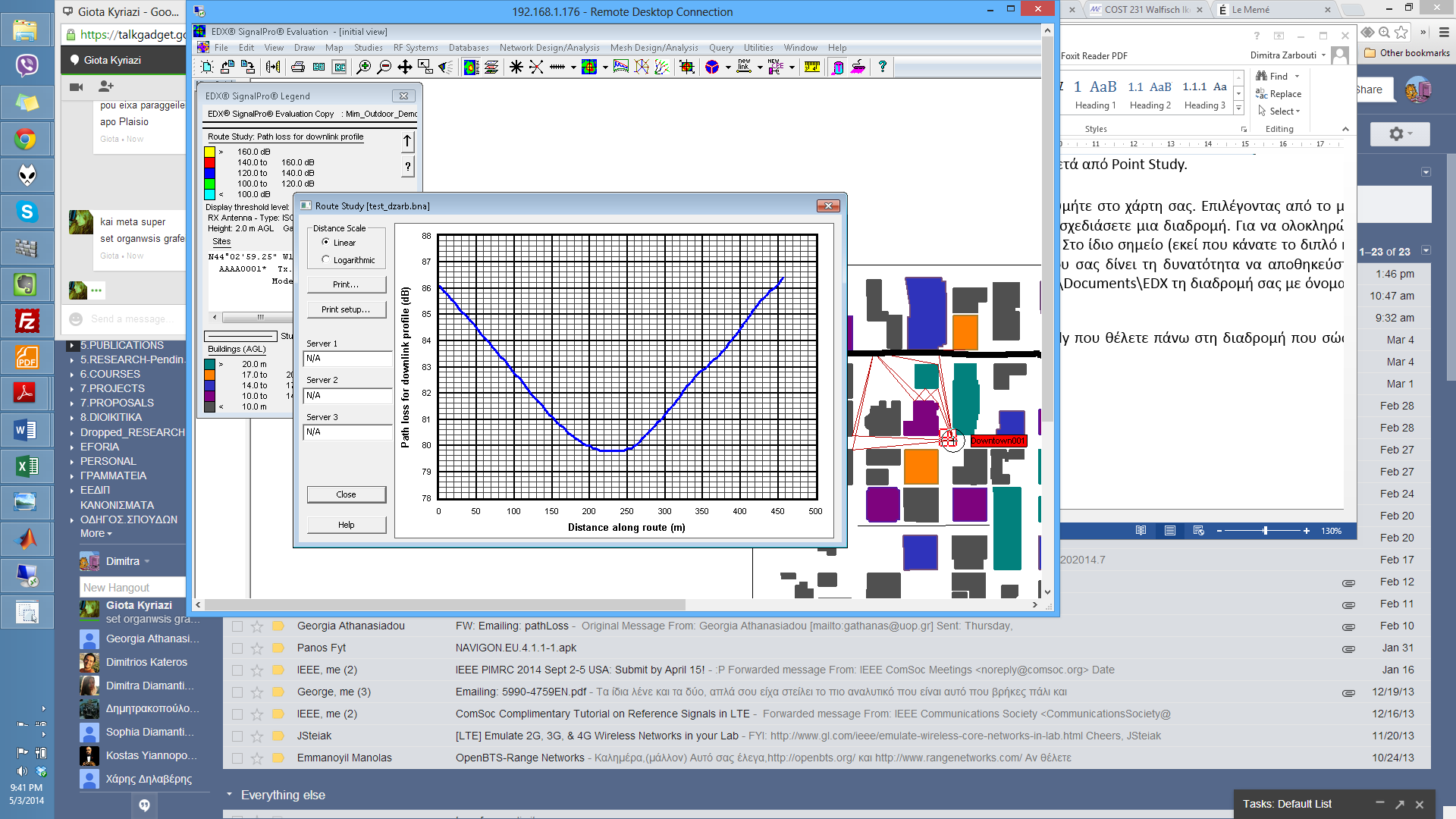Switch to COST 231 Walfisch browser tab
The image size is (1456, 819).
click(x=1144, y=10)
